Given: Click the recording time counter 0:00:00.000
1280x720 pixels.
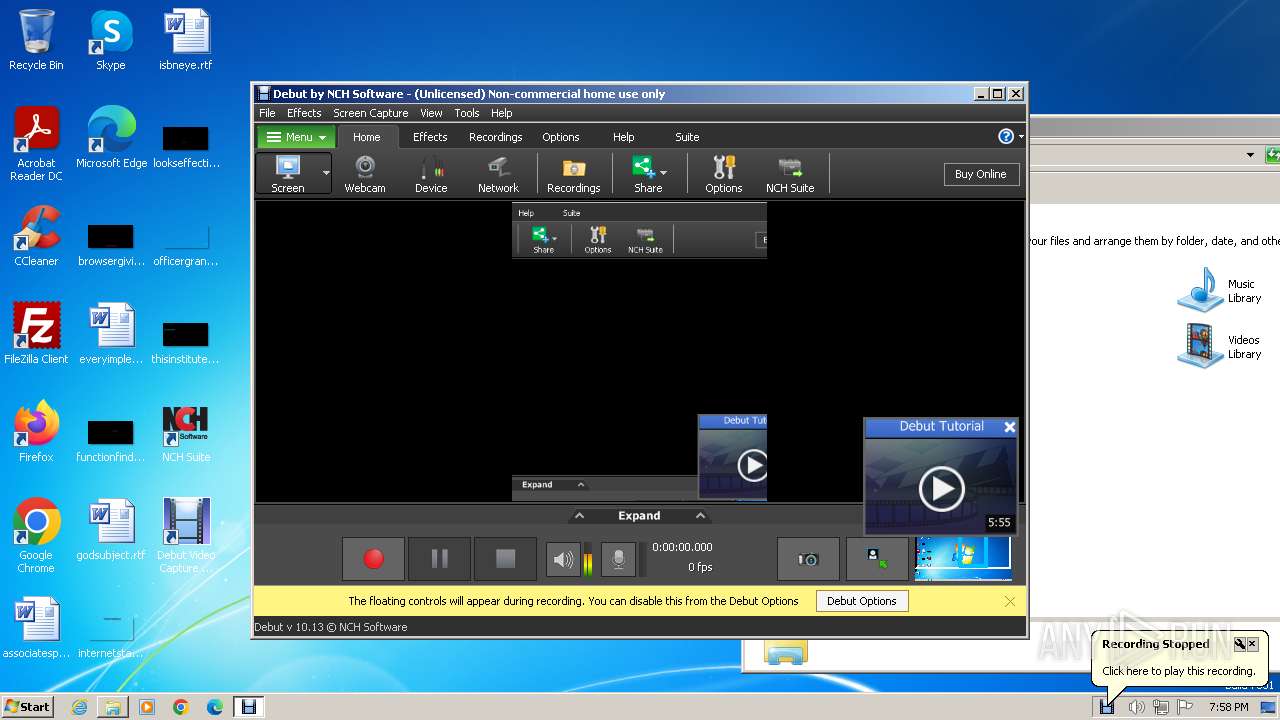Looking at the screenshot, I should pyautogui.click(x=682, y=547).
